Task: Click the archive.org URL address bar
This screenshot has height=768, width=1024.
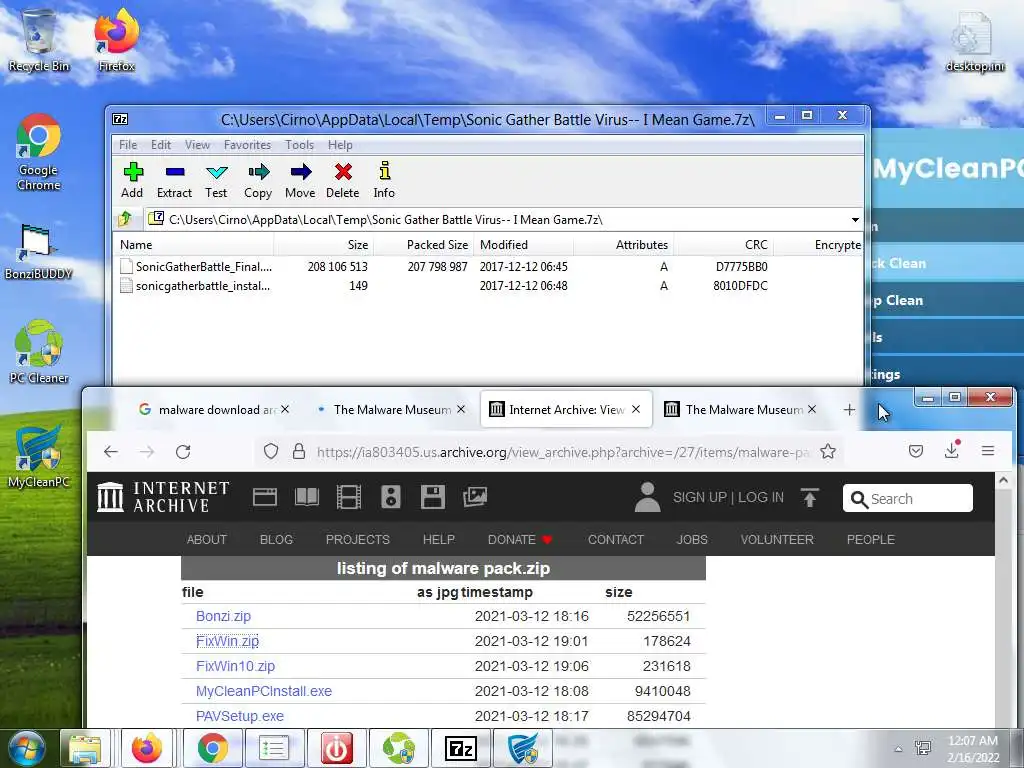Action: pos(563,452)
